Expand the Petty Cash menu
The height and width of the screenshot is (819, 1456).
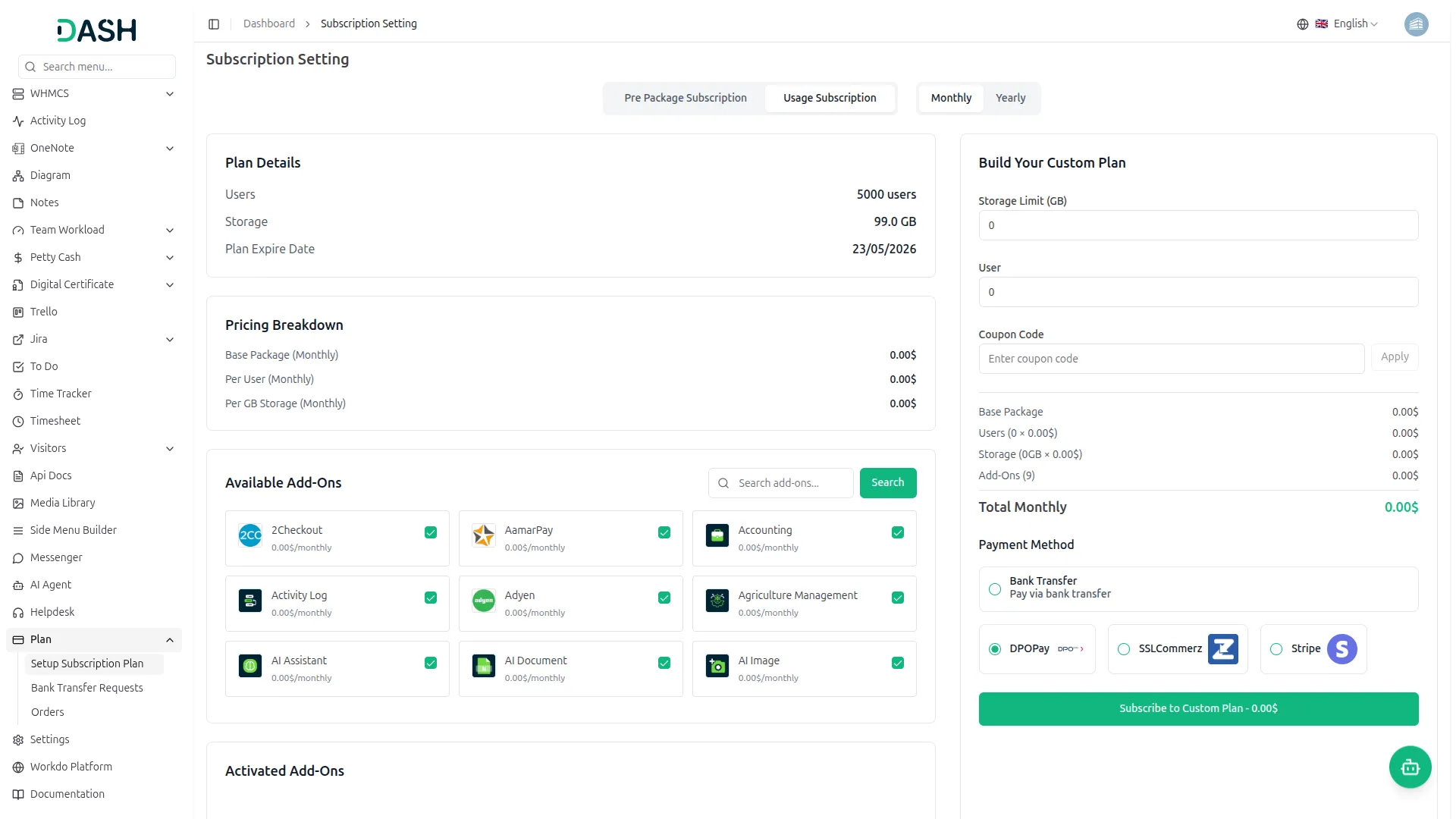[x=94, y=257]
